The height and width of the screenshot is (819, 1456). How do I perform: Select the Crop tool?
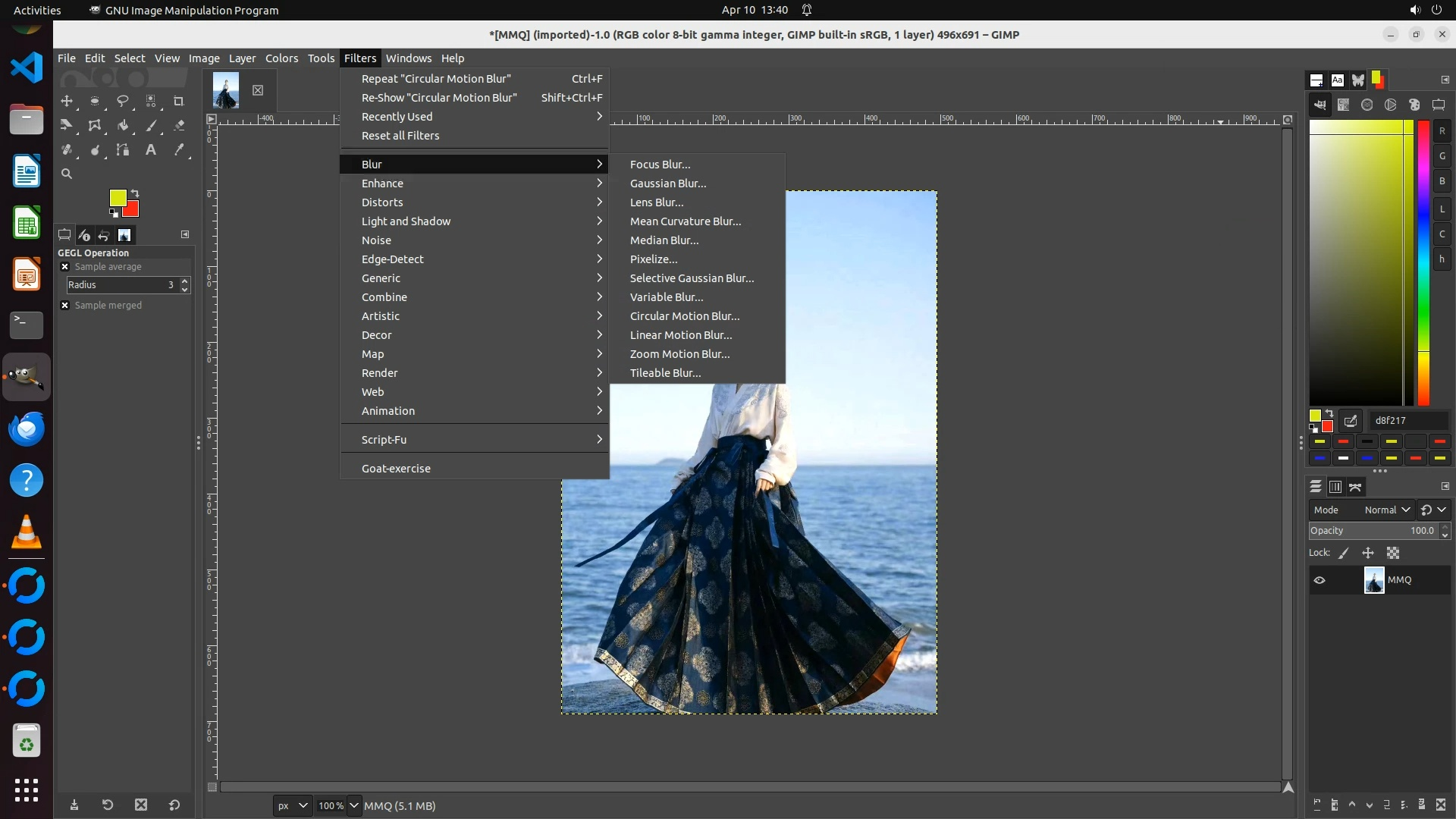[179, 101]
